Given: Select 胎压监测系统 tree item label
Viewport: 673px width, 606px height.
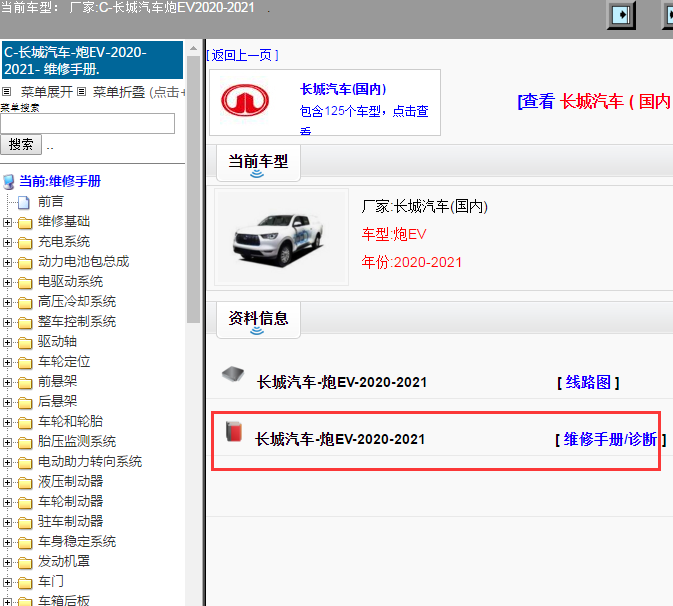Looking at the screenshot, I should pos(77,441).
